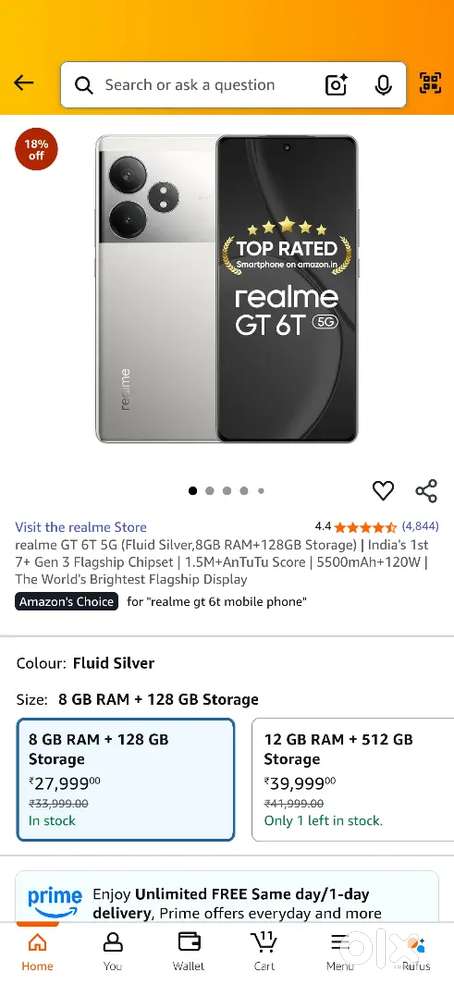
Task: Select 12 GB RAM + 512 GB option
Action: click(x=353, y=780)
